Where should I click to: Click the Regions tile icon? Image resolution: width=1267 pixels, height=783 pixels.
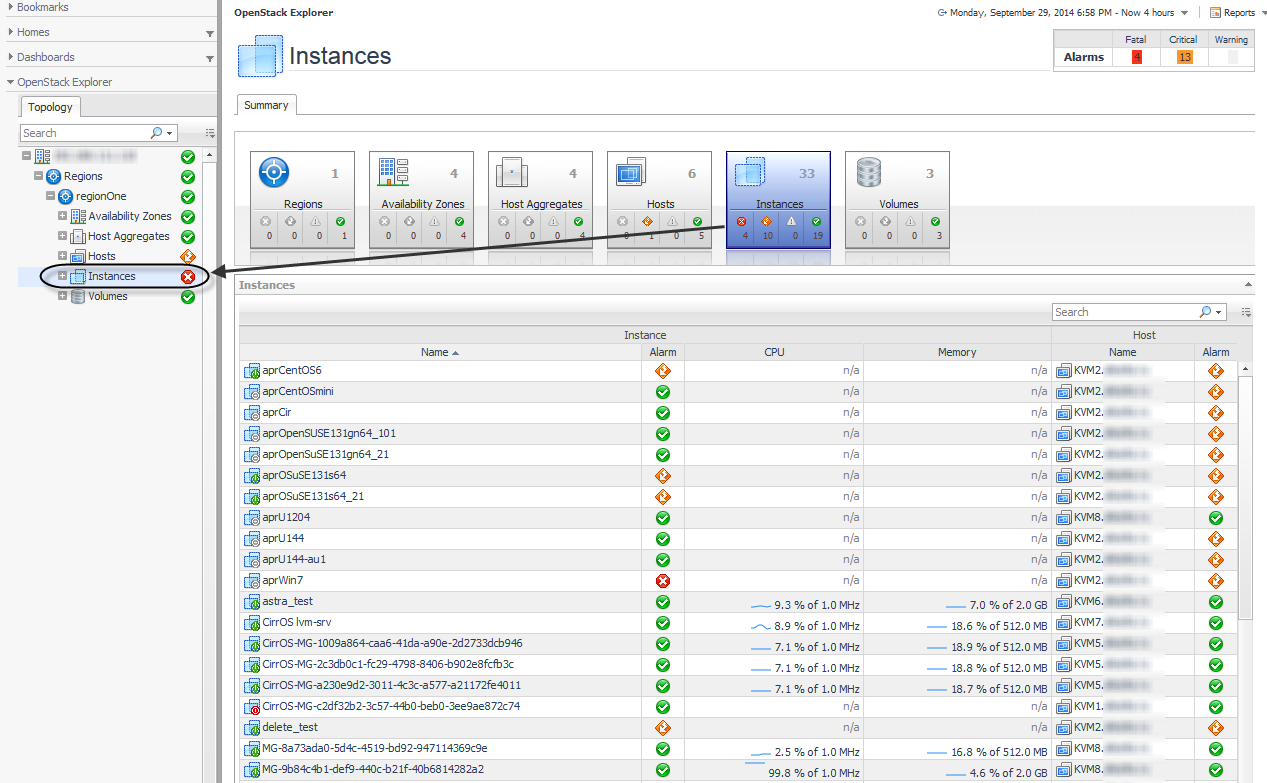click(274, 173)
